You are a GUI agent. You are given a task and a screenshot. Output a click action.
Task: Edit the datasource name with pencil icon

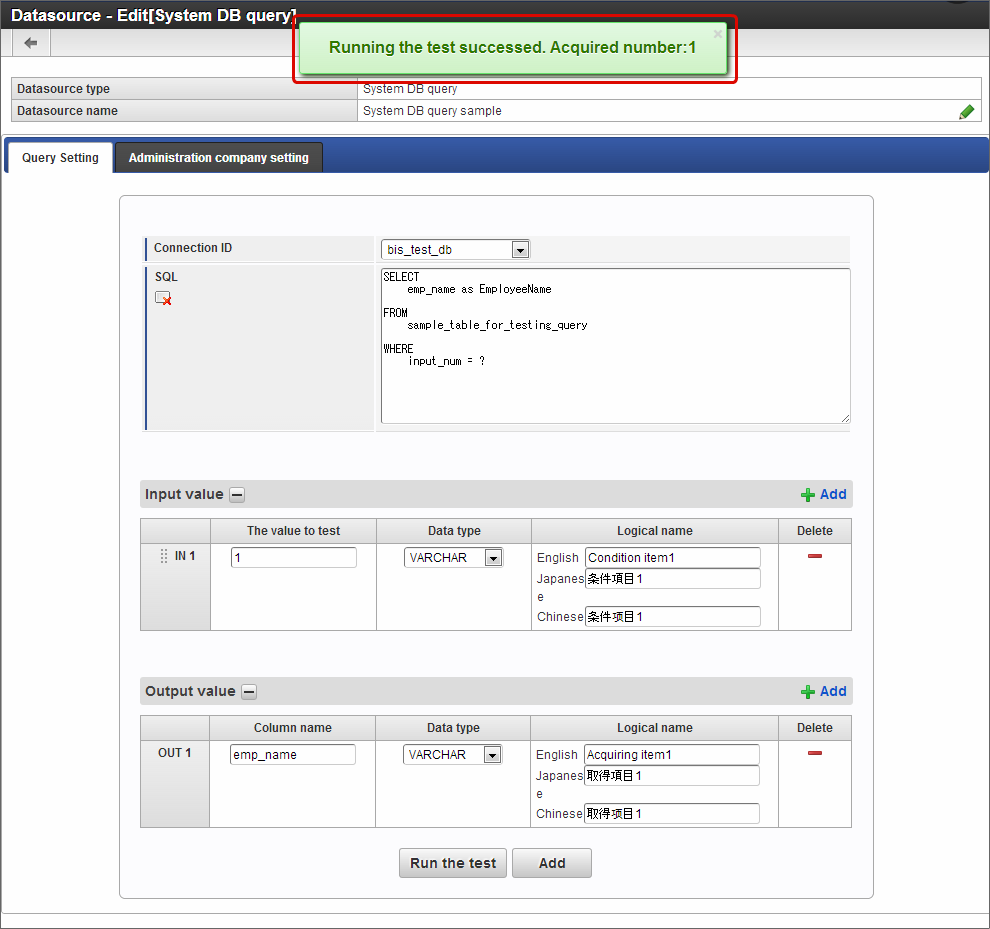(x=966, y=112)
